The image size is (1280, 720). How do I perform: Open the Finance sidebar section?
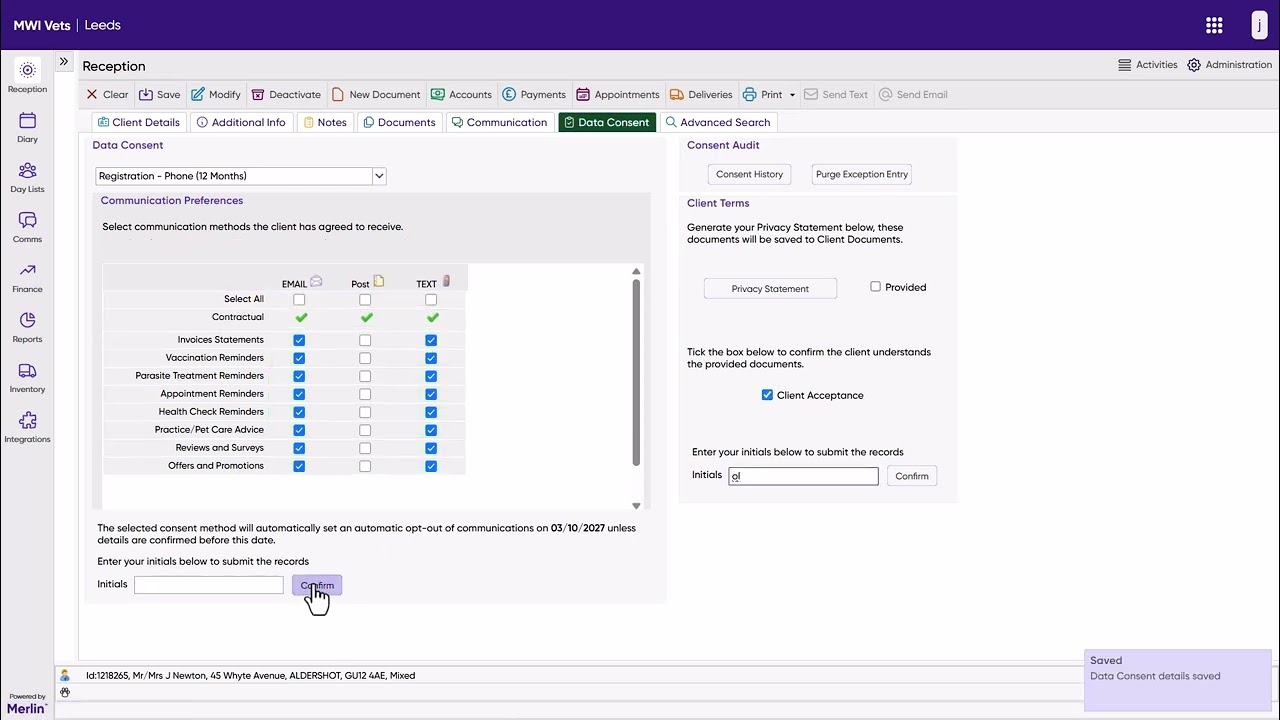pyautogui.click(x=27, y=277)
